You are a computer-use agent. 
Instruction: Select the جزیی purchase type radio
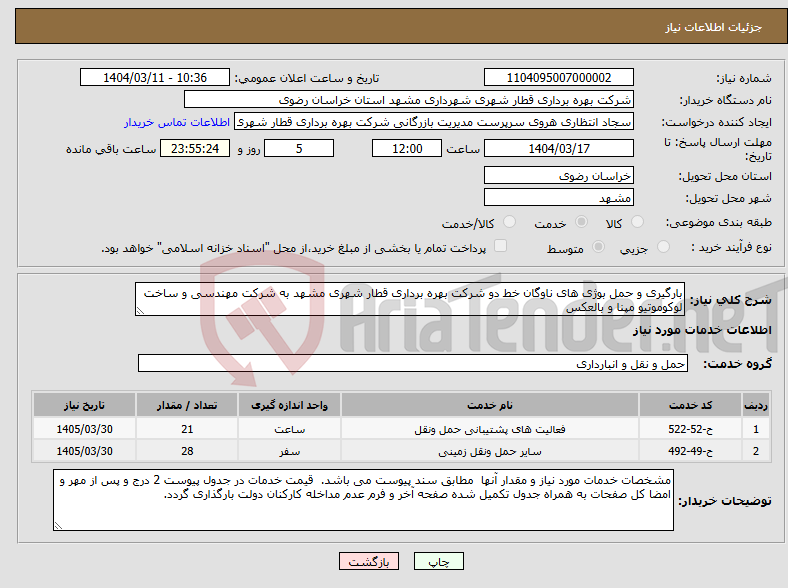click(663, 246)
